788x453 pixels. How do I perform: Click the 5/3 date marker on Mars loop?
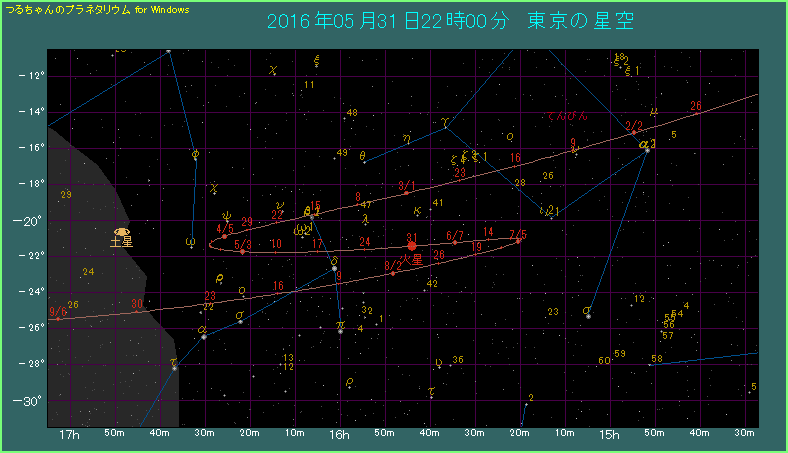click(x=242, y=245)
